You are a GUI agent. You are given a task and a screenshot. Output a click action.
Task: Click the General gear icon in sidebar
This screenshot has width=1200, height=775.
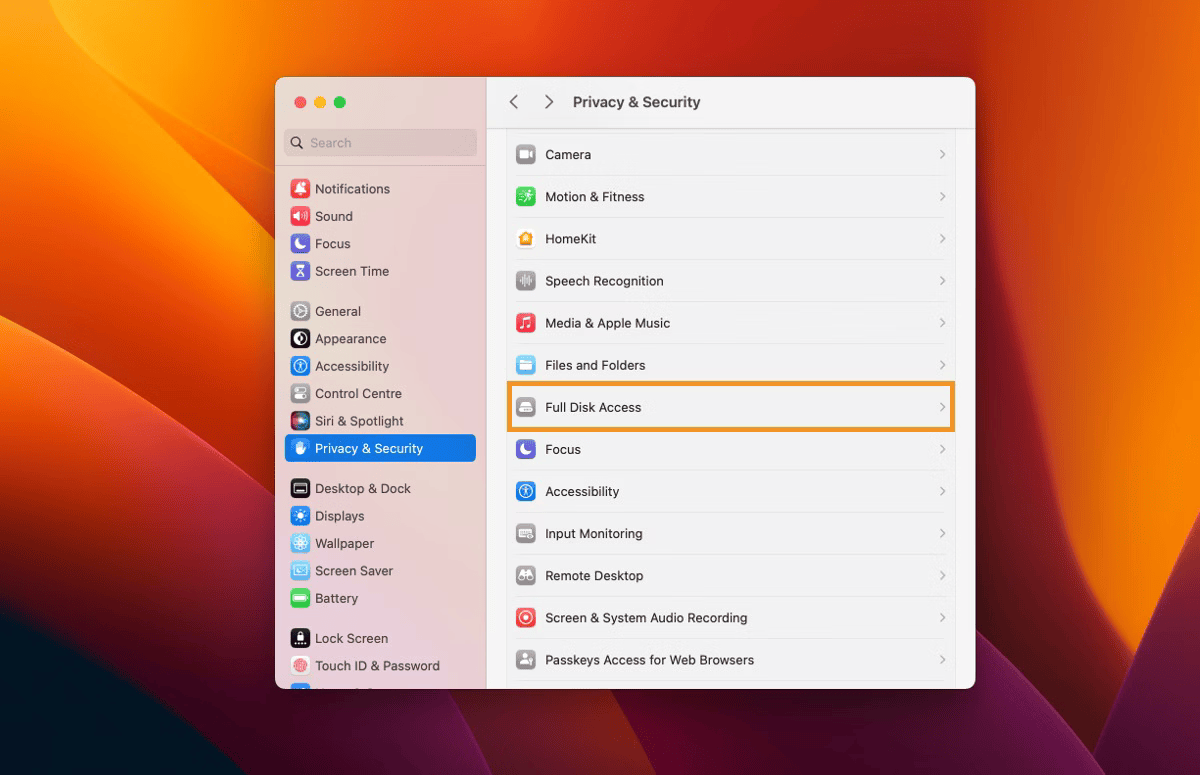click(x=300, y=311)
